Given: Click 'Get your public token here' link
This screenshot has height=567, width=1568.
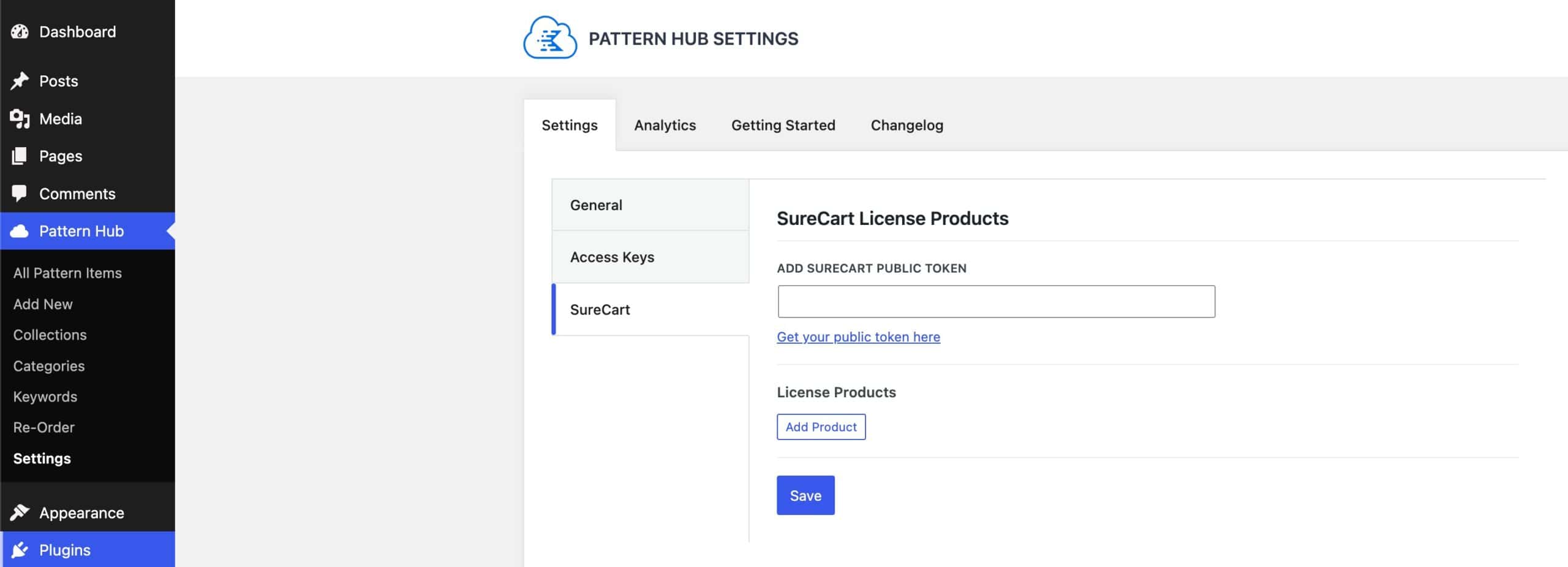Looking at the screenshot, I should [858, 337].
